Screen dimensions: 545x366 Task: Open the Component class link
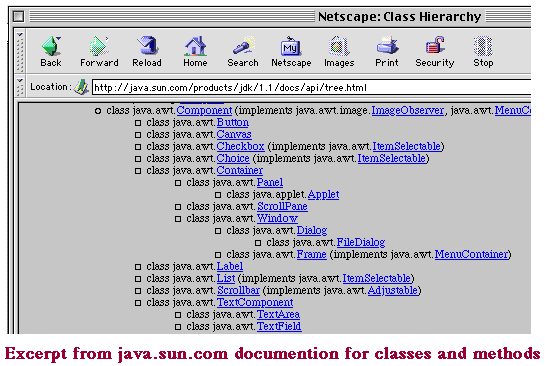[204, 111]
